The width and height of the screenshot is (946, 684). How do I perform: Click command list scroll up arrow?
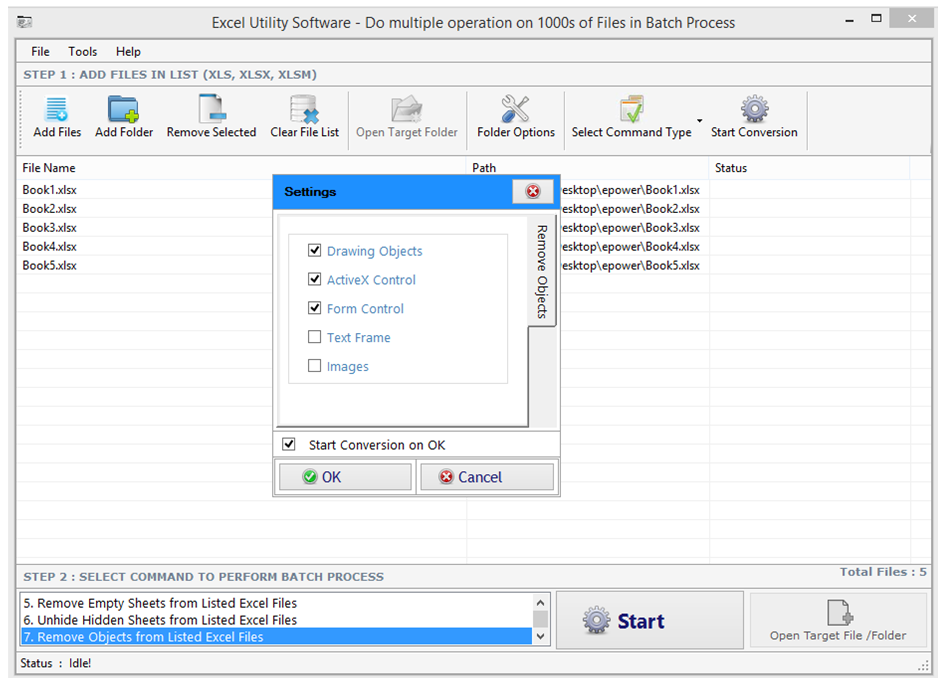point(541,603)
